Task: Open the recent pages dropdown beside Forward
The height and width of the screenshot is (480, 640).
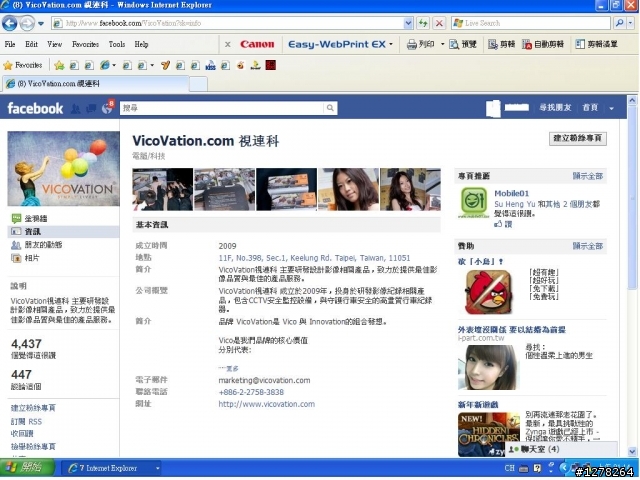Action: [41, 24]
